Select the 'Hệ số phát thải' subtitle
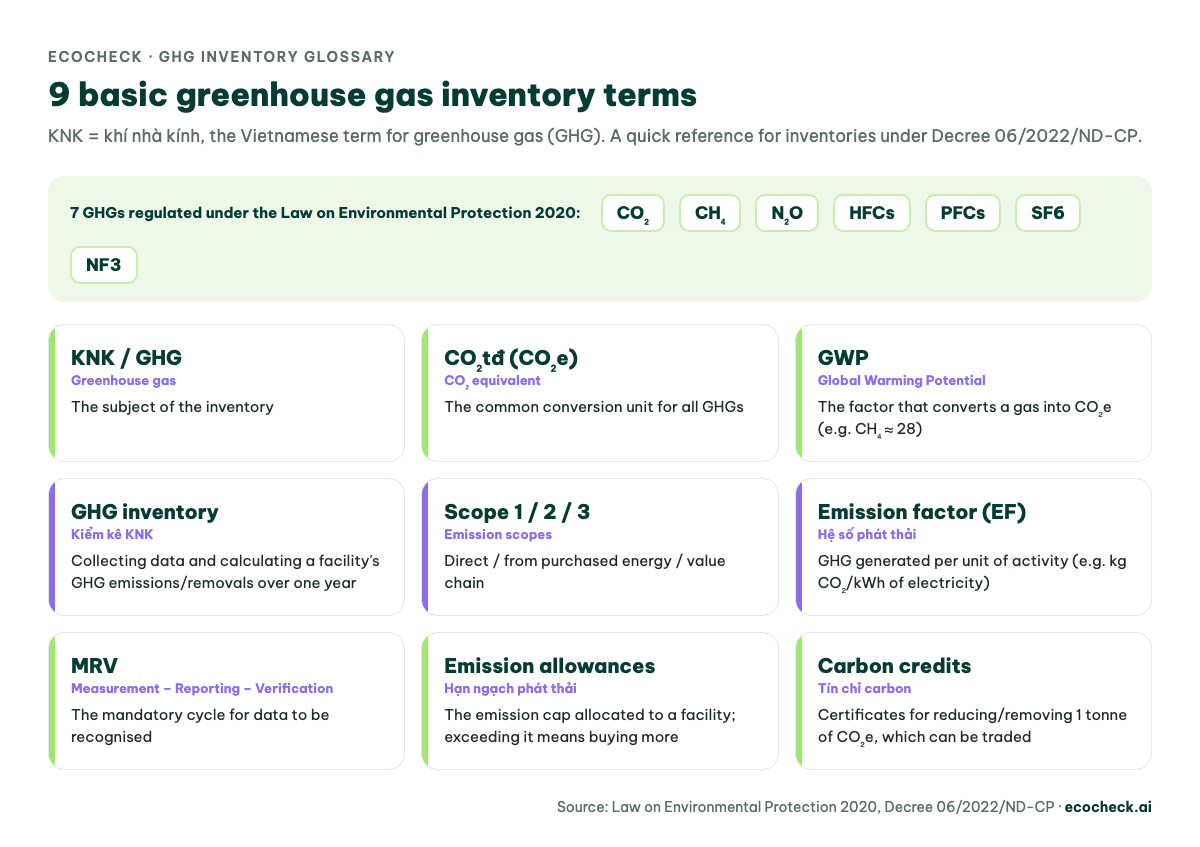1200x847 pixels. coord(867,534)
